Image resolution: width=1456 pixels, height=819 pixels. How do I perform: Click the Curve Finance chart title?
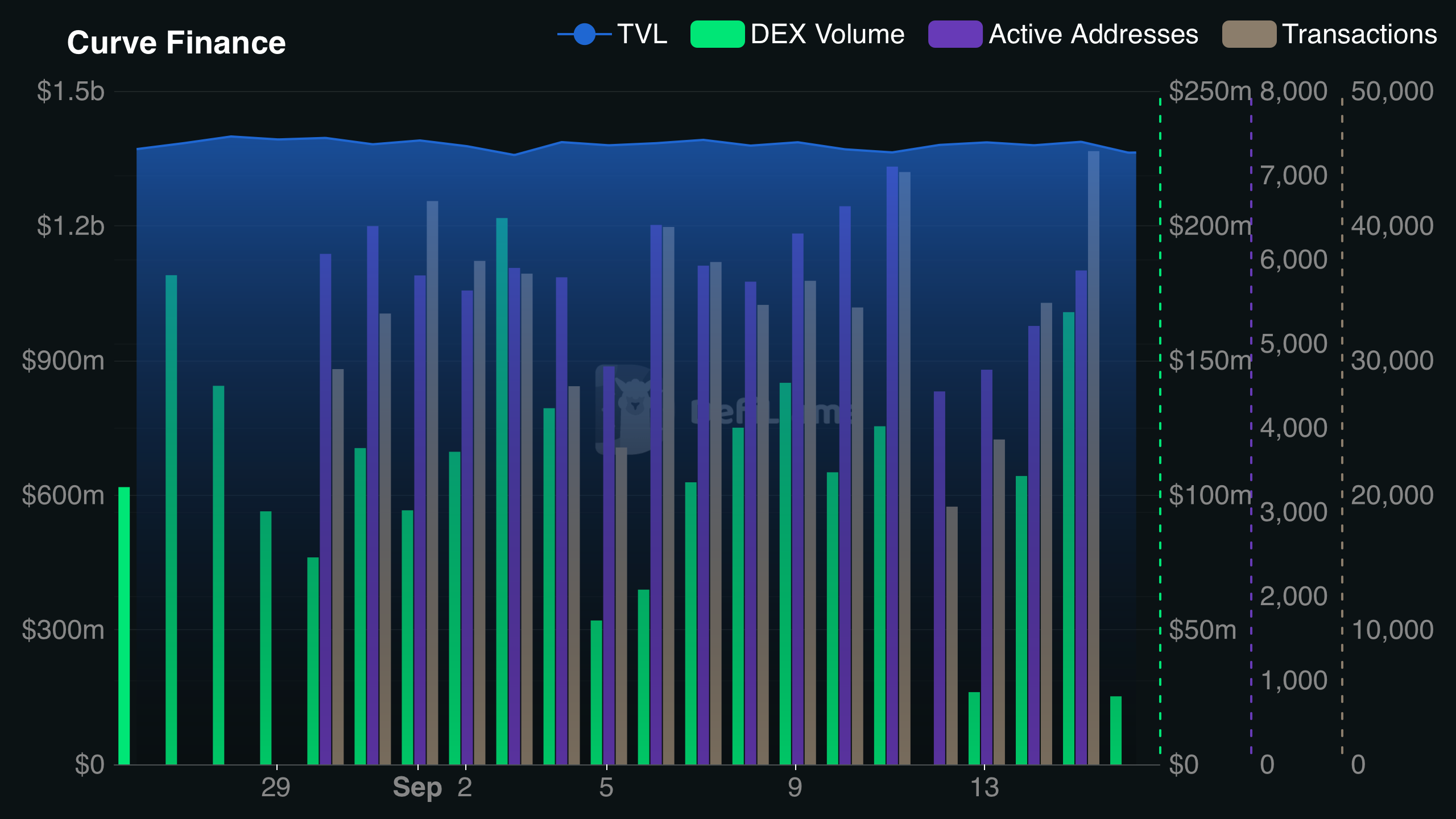click(176, 43)
